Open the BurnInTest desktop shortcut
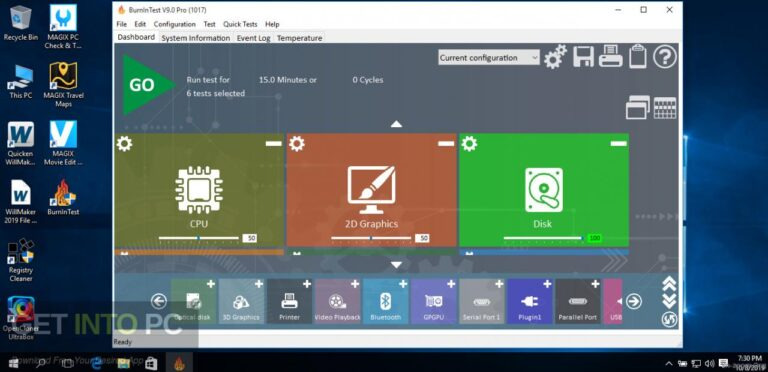This screenshot has width=768, height=372. [x=63, y=198]
